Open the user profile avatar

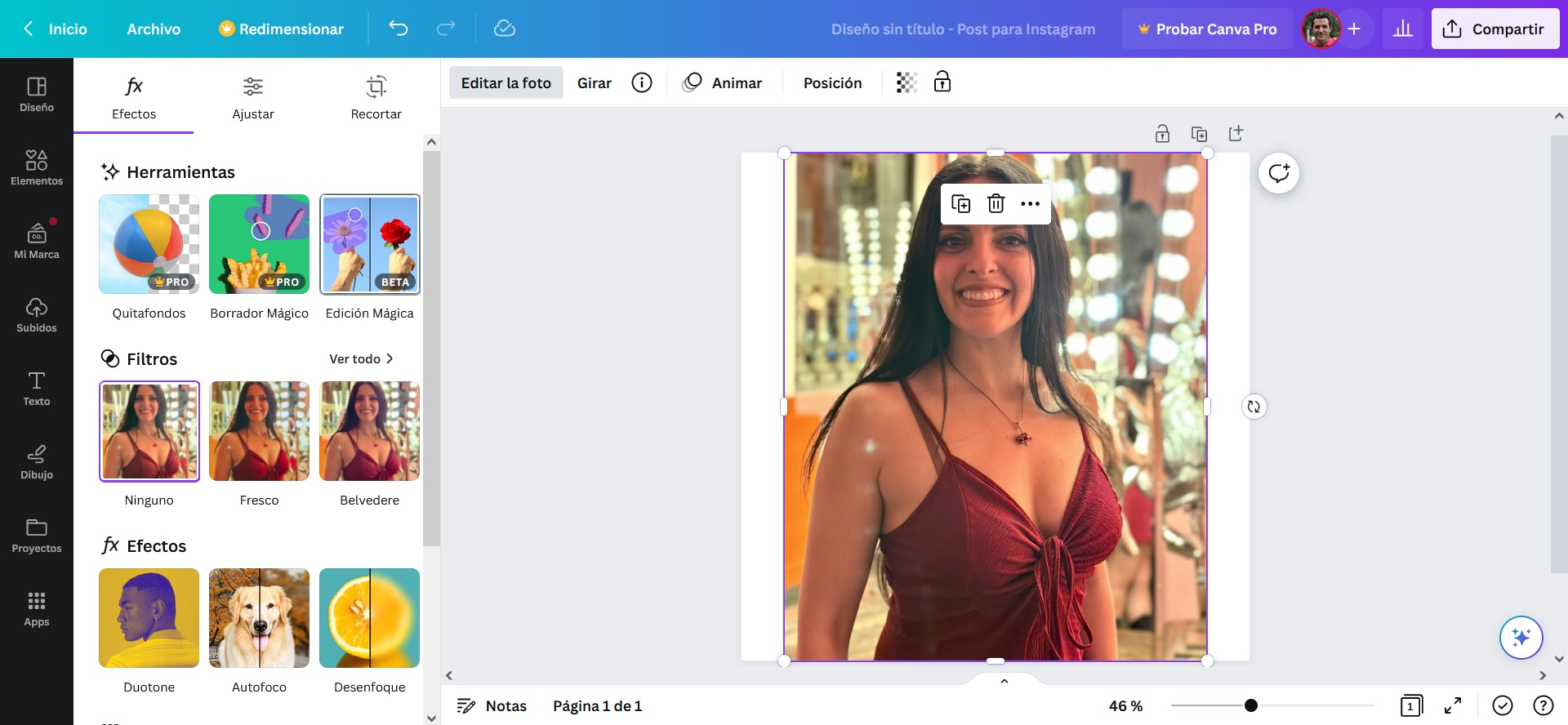(1321, 29)
